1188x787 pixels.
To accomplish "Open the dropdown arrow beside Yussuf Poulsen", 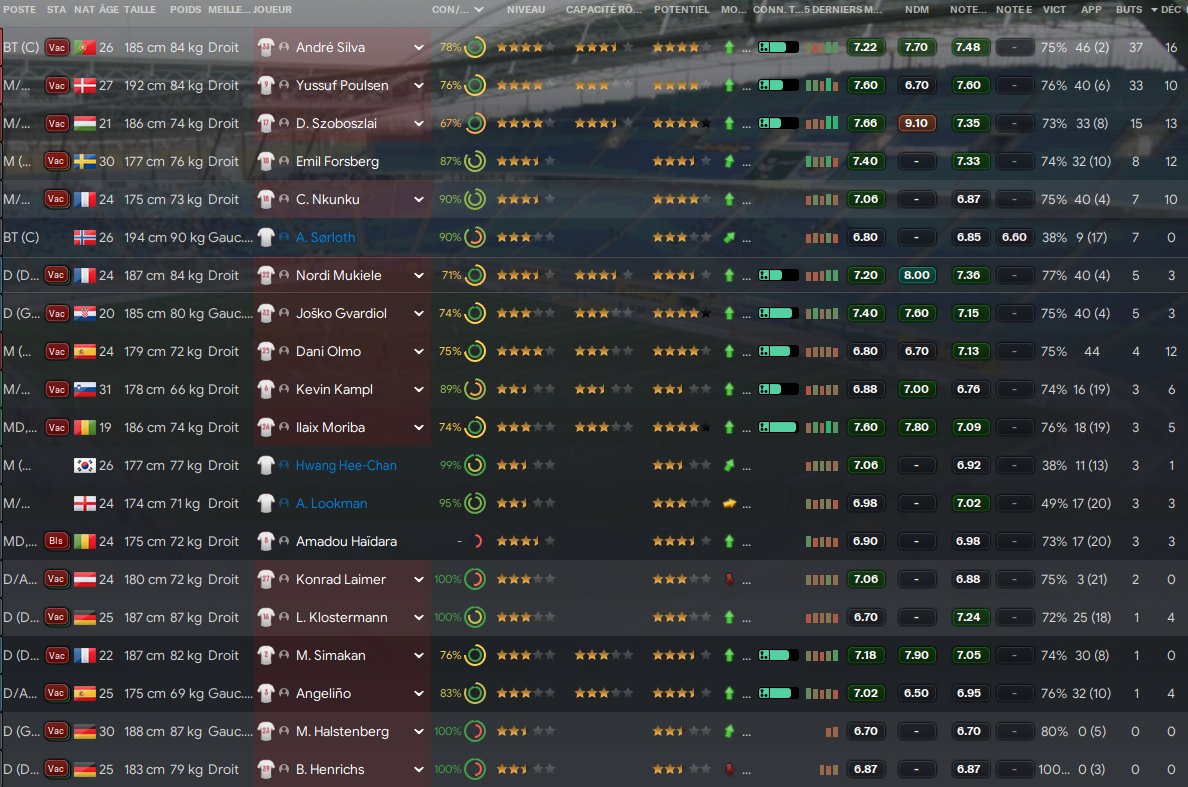I will point(418,86).
